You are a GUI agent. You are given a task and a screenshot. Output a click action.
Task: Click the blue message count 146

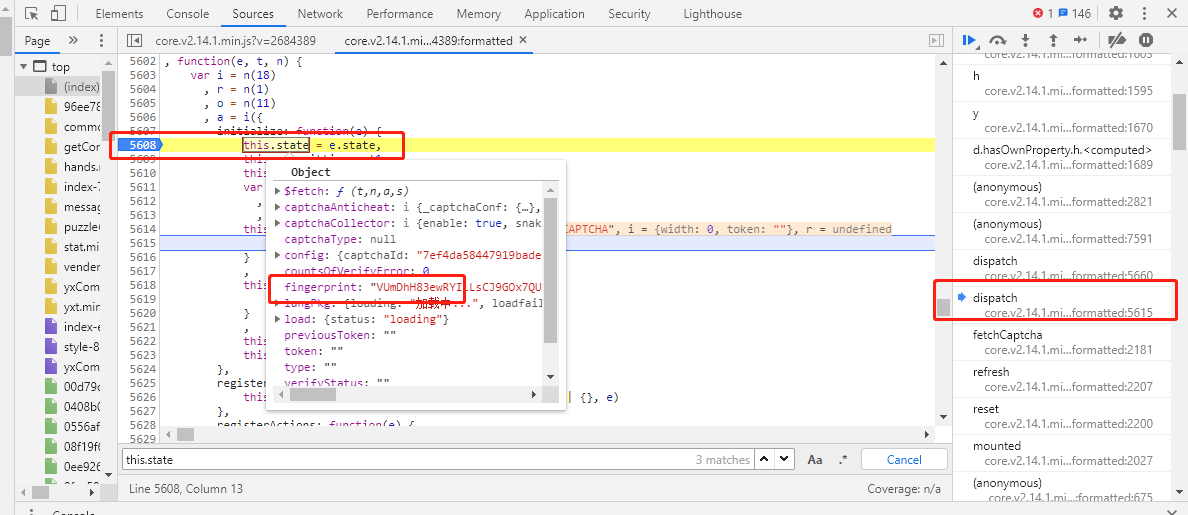pos(1074,14)
